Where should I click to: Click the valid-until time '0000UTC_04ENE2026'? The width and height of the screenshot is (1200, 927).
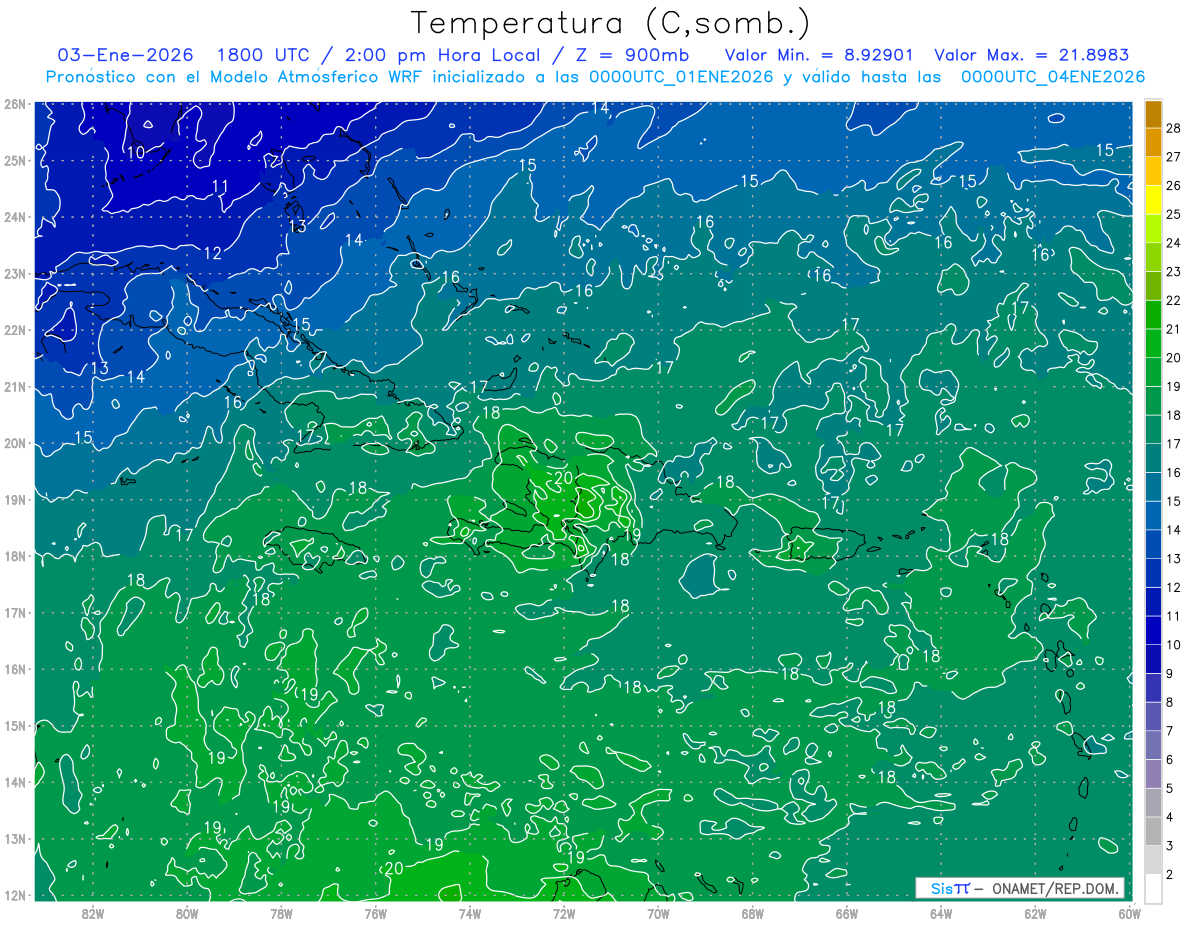coord(1052,77)
